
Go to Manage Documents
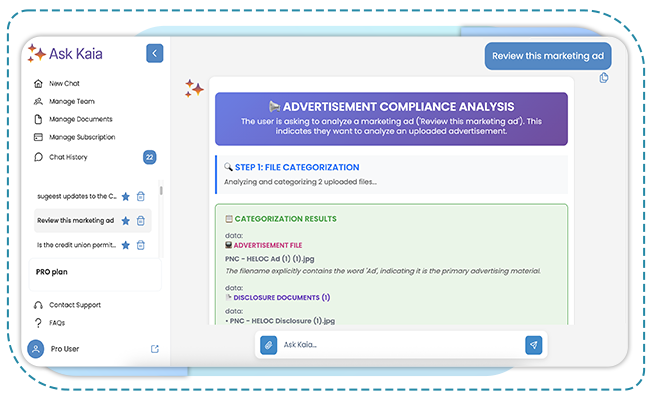pyautogui.click(x=81, y=119)
